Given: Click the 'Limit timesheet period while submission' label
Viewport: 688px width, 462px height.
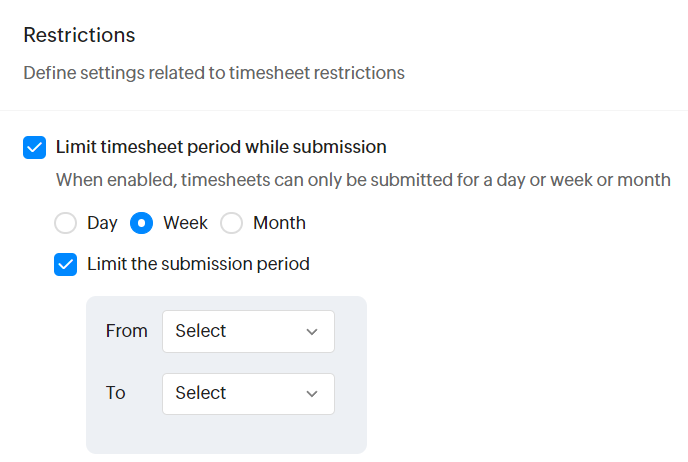Looking at the screenshot, I should point(221,147).
